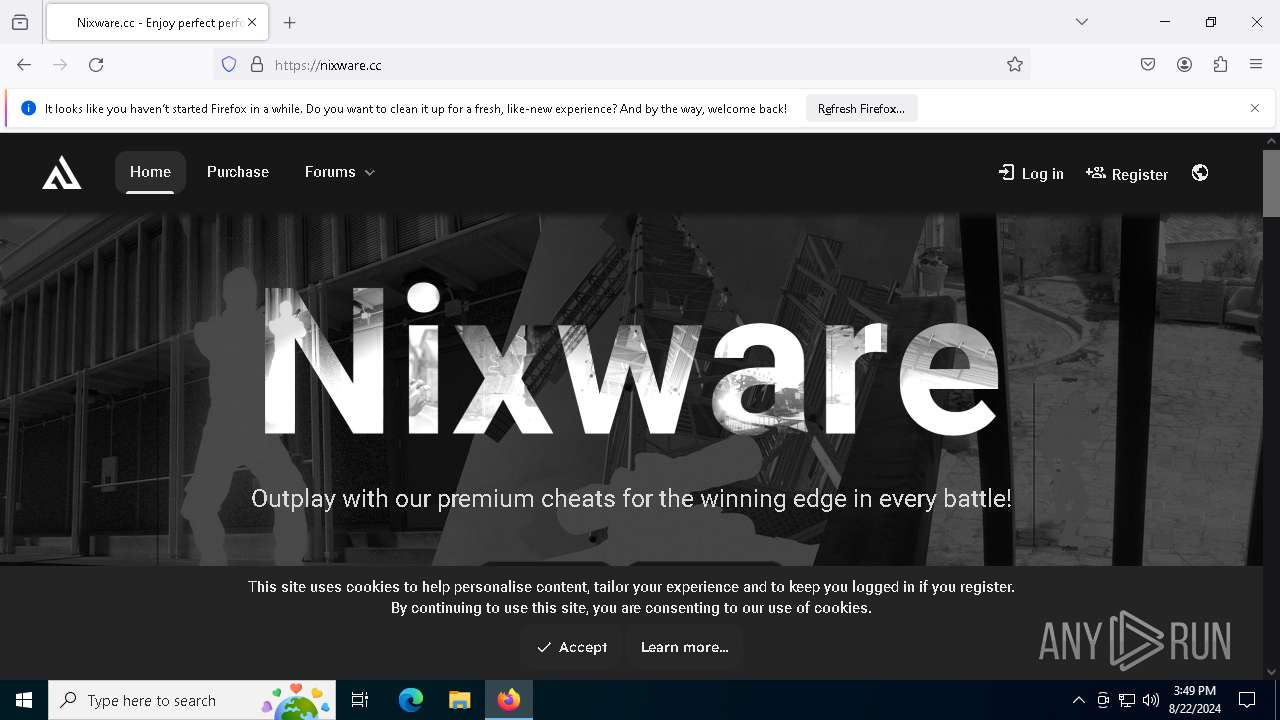
Task: Click the browser Forward arrow
Action: pyautogui.click(x=60, y=65)
